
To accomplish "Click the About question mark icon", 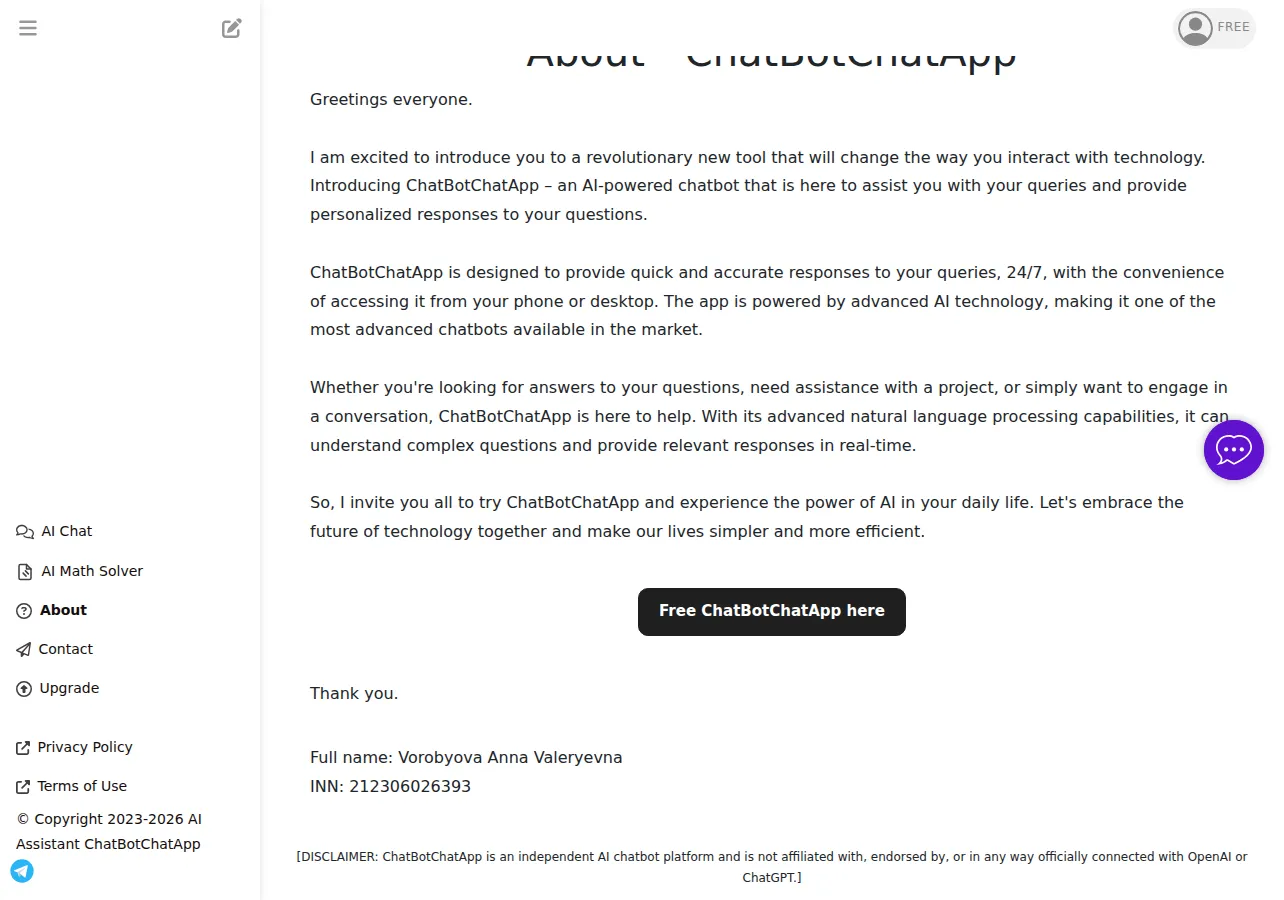I will (x=24, y=611).
